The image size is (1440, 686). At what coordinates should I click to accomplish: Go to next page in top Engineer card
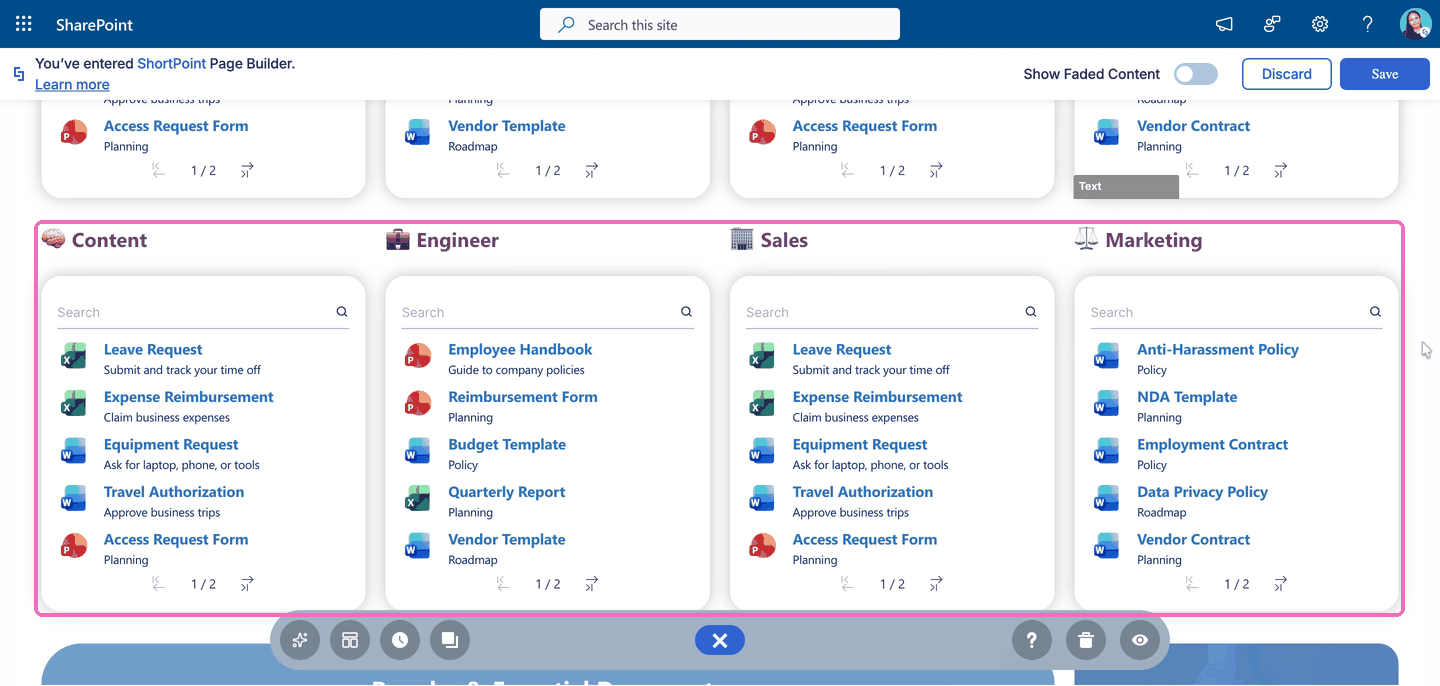591,171
